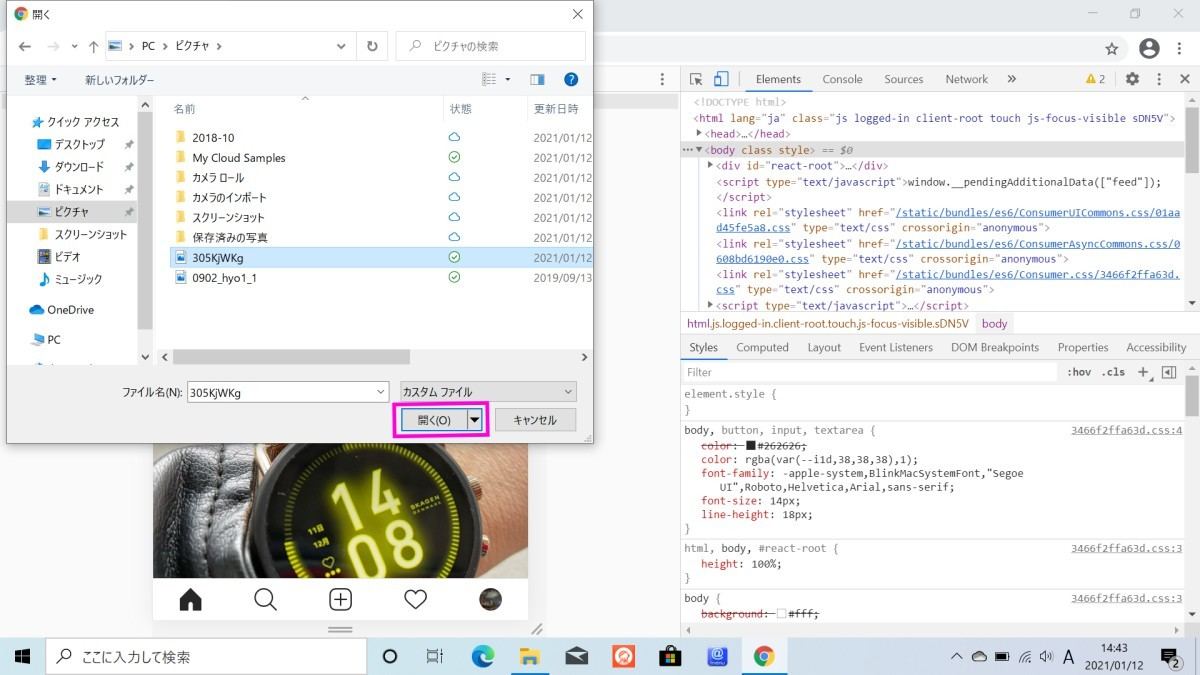This screenshot has width=1200, height=675.
Task: Open the Instagram profile avatar
Action: pyautogui.click(x=490, y=599)
